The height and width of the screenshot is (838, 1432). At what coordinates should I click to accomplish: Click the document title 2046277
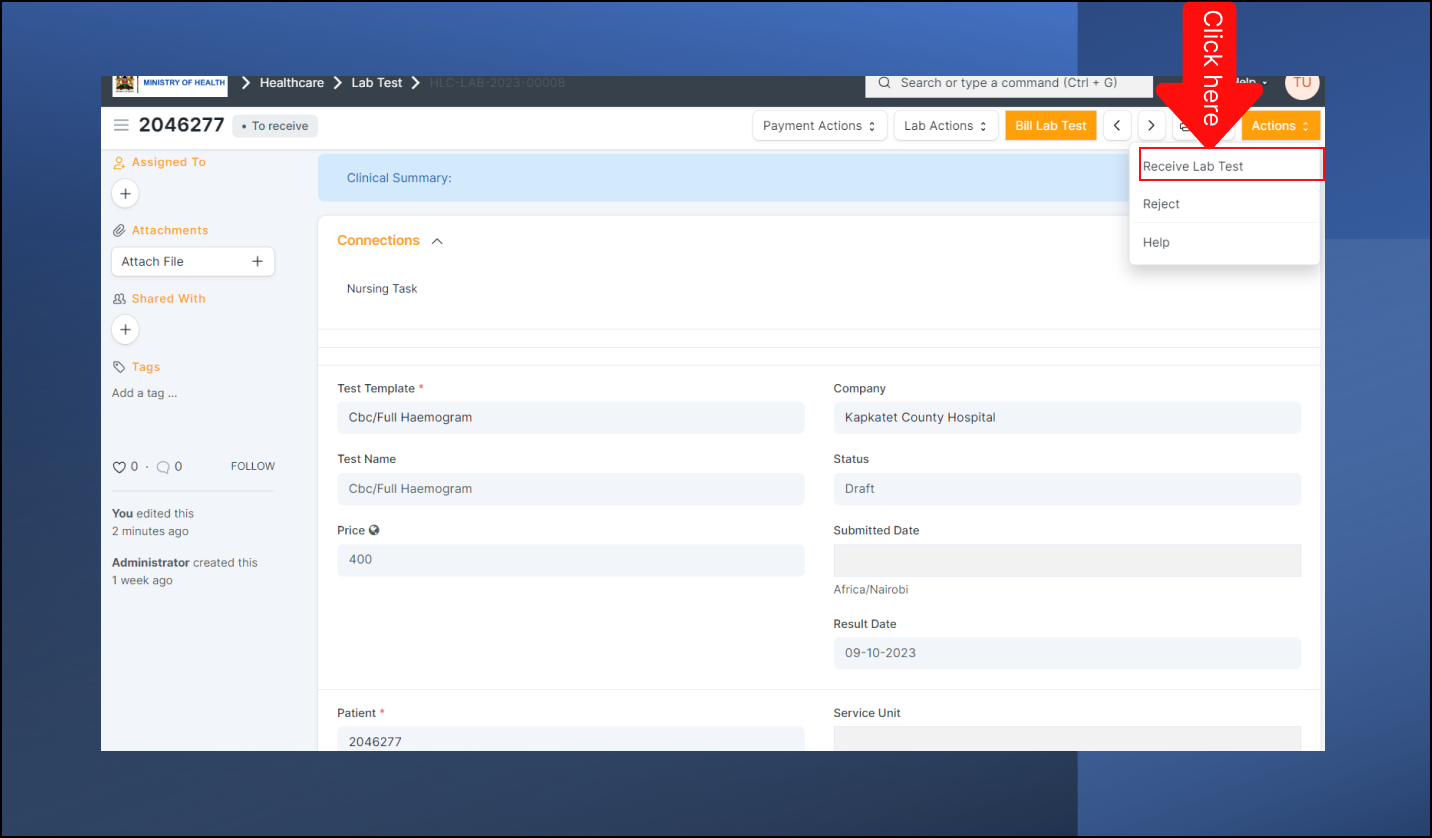coord(182,125)
